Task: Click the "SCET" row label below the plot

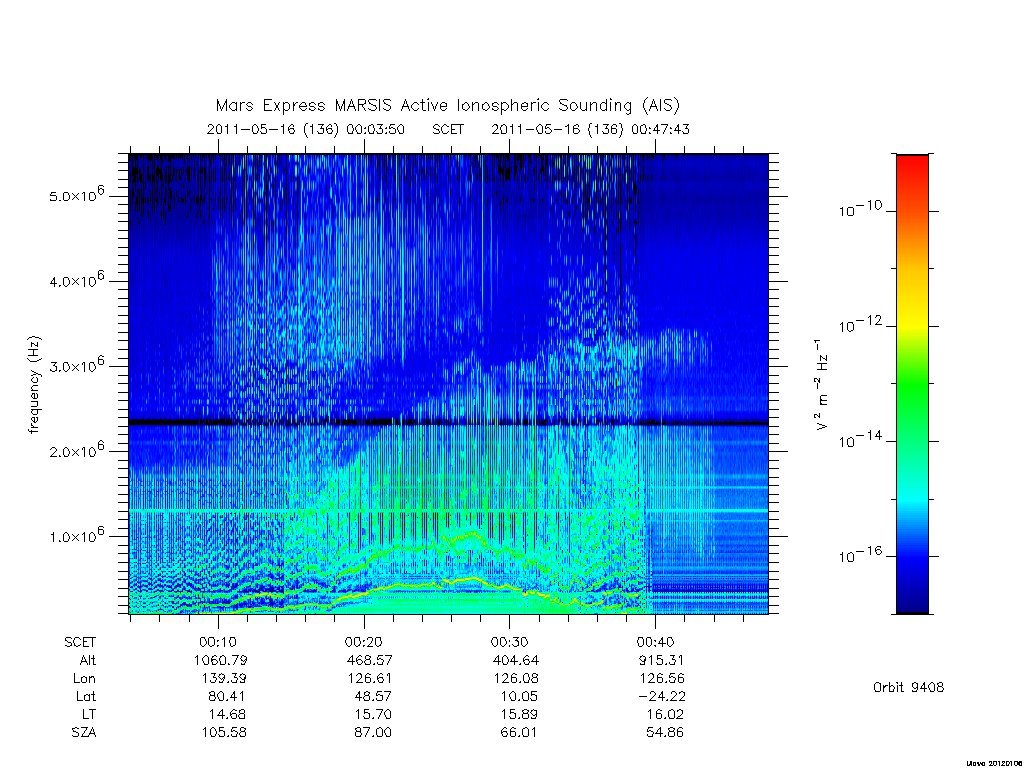Action: coord(80,642)
